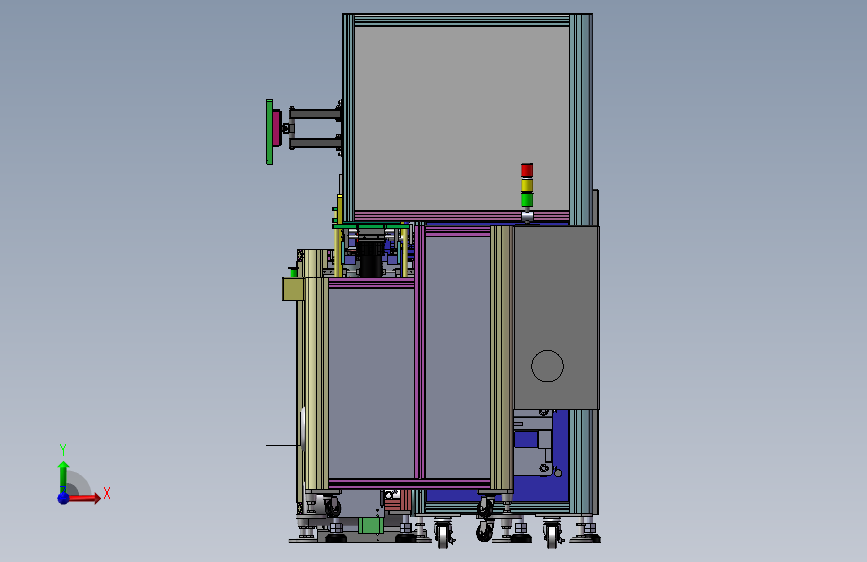867x562 pixels.
Task: Select the yellow segment of the signal tower
Action: [527, 185]
